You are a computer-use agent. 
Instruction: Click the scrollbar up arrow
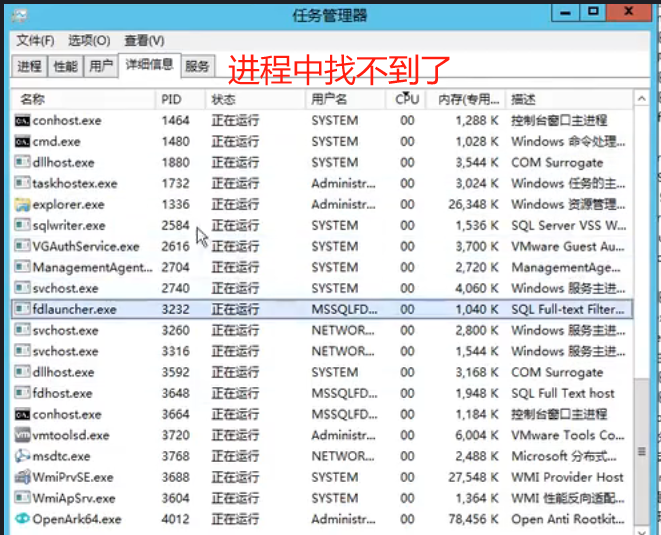pyautogui.click(x=642, y=99)
